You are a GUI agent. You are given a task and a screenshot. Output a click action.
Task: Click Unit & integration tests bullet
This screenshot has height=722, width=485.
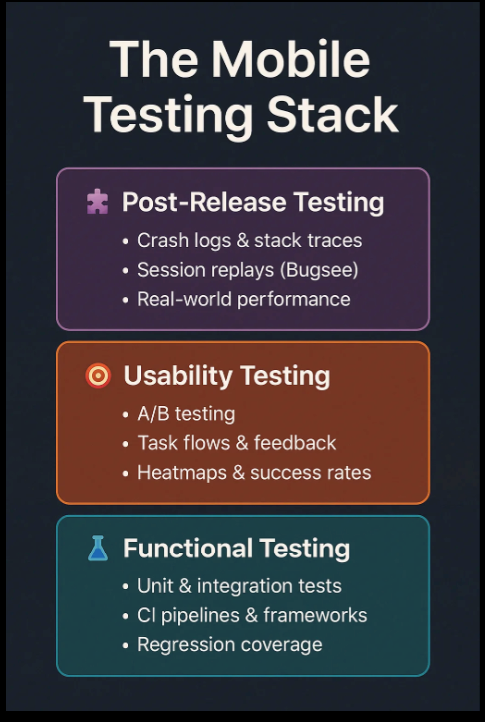point(239,586)
